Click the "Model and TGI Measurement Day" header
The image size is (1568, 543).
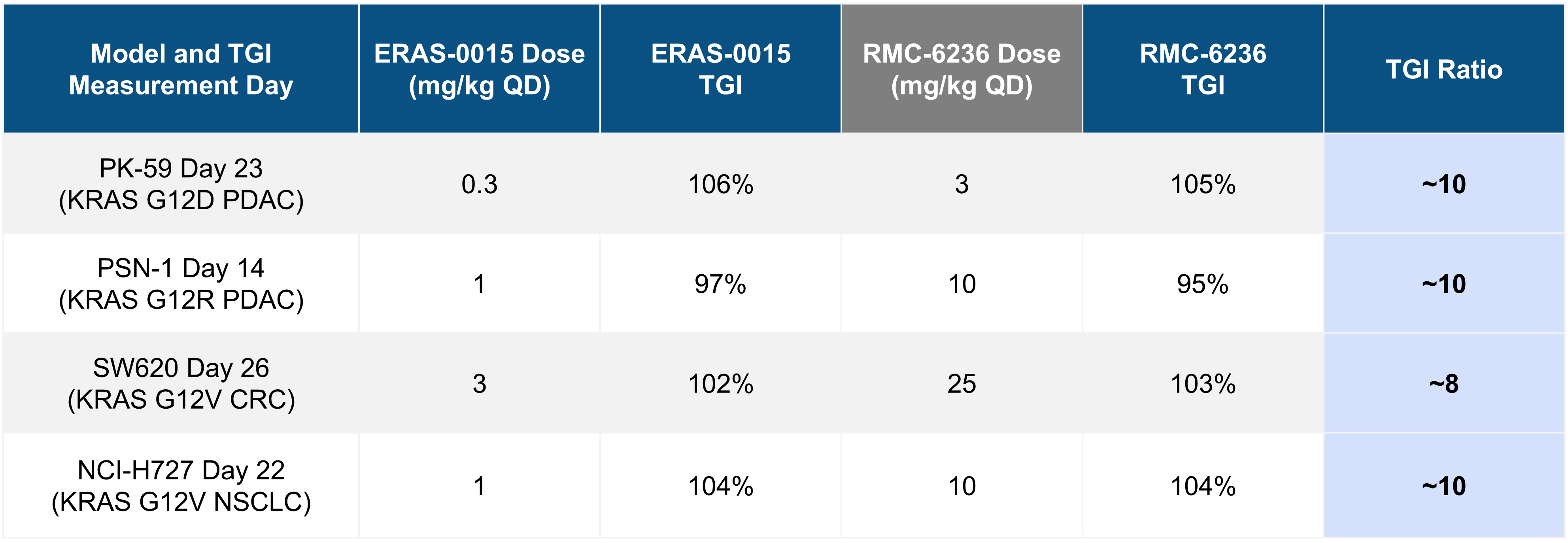point(181,70)
